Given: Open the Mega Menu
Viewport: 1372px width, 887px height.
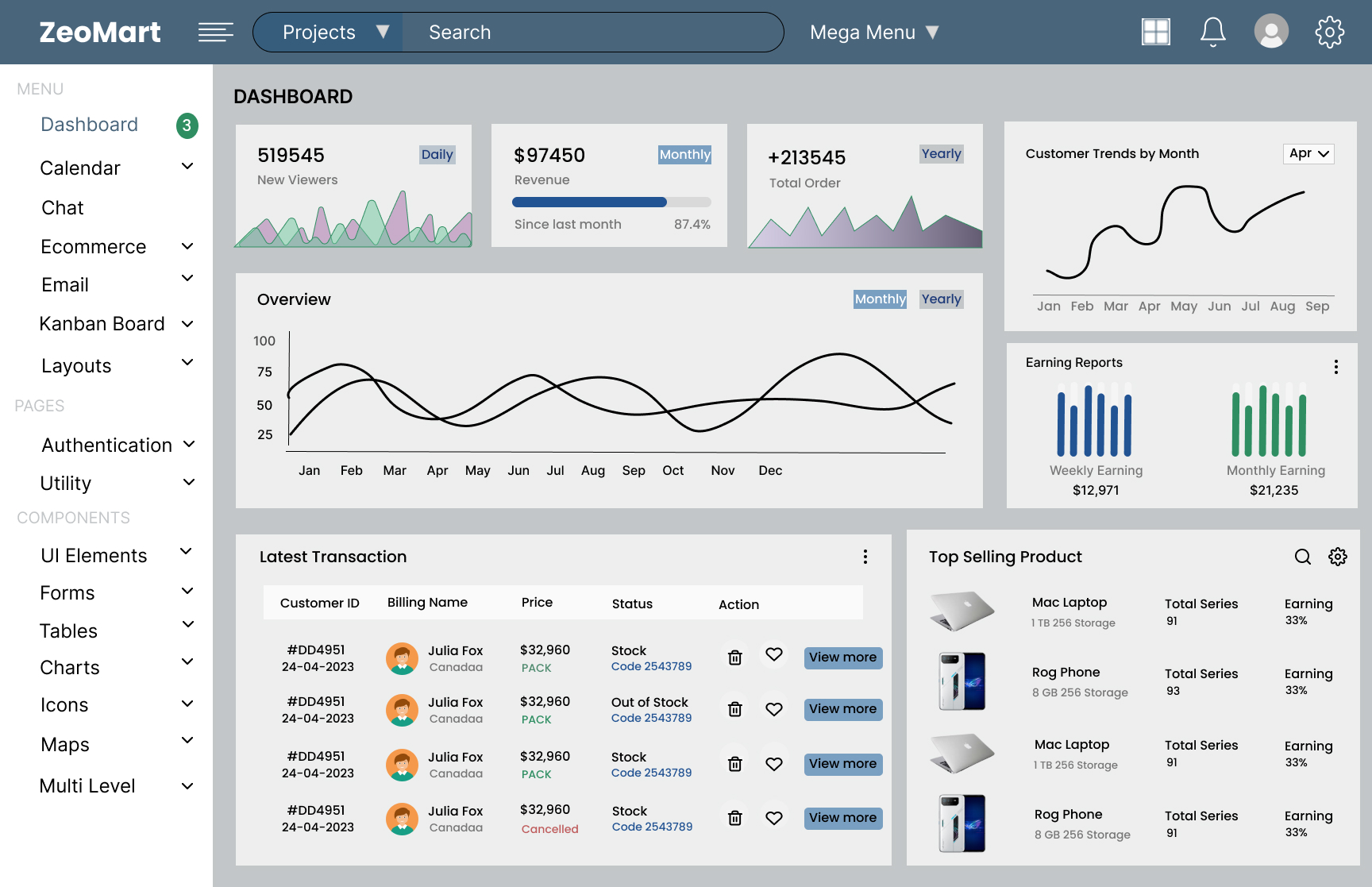Looking at the screenshot, I should (874, 33).
